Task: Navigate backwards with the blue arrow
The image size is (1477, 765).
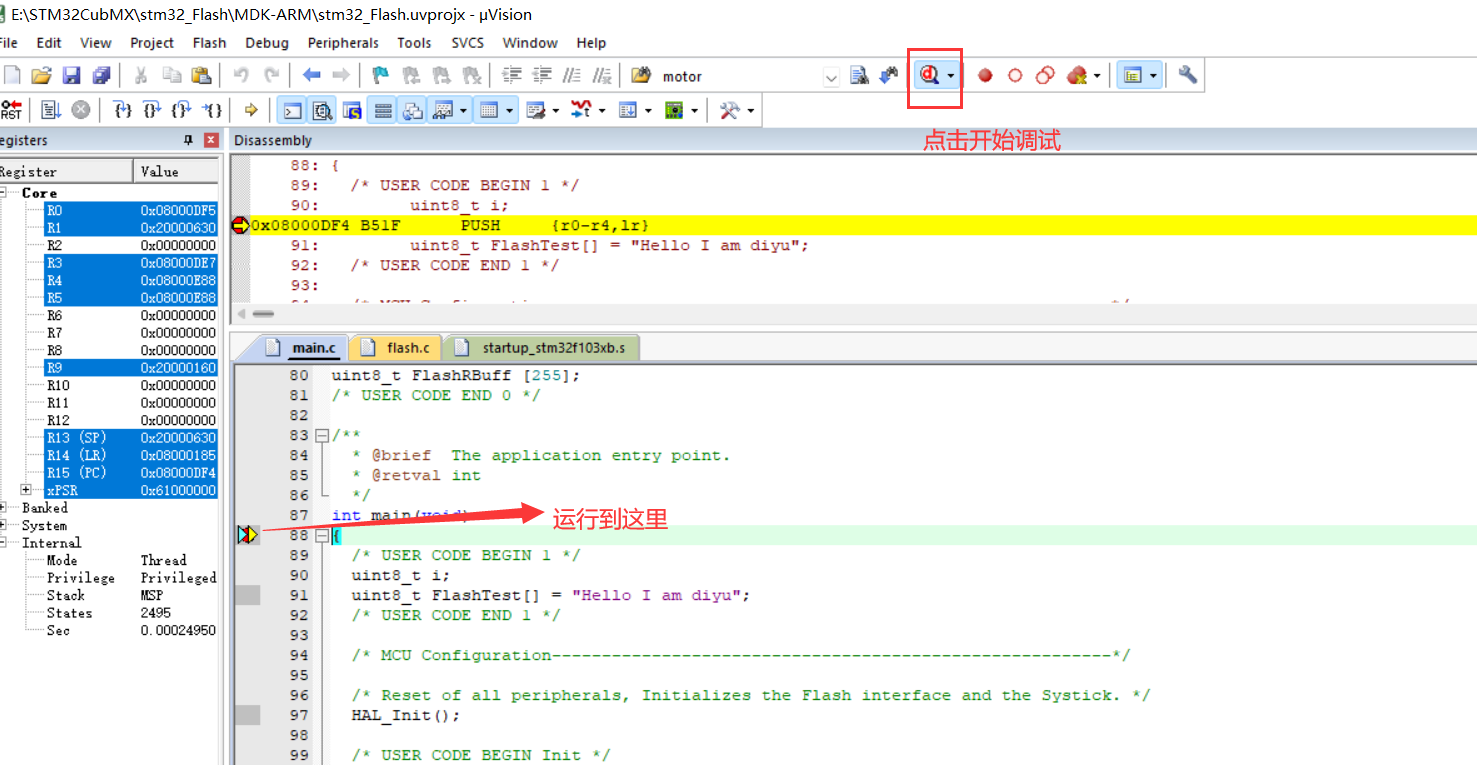Action: click(x=312, y=75)
